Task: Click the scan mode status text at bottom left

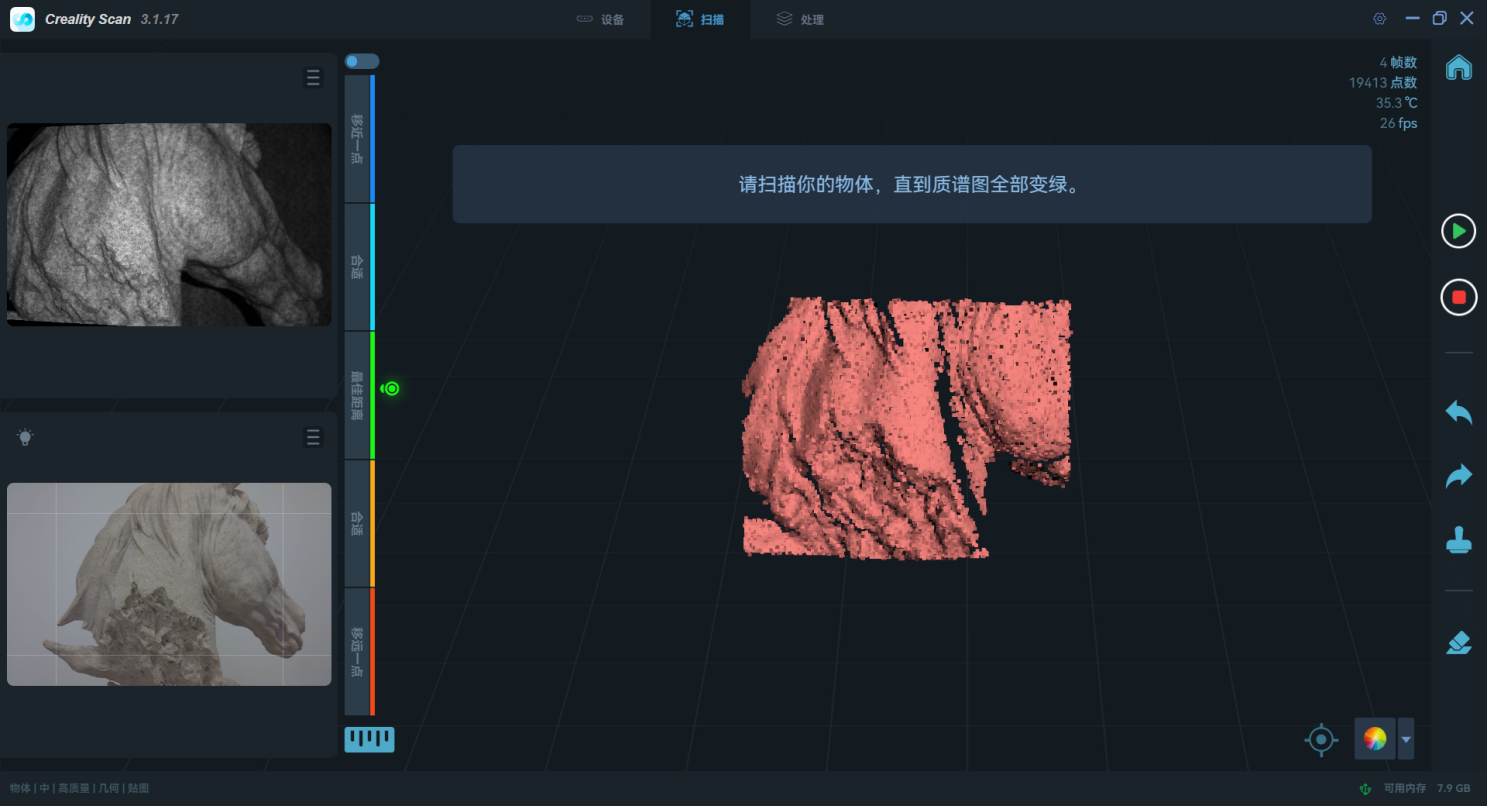Action: [x=79, y=788]
